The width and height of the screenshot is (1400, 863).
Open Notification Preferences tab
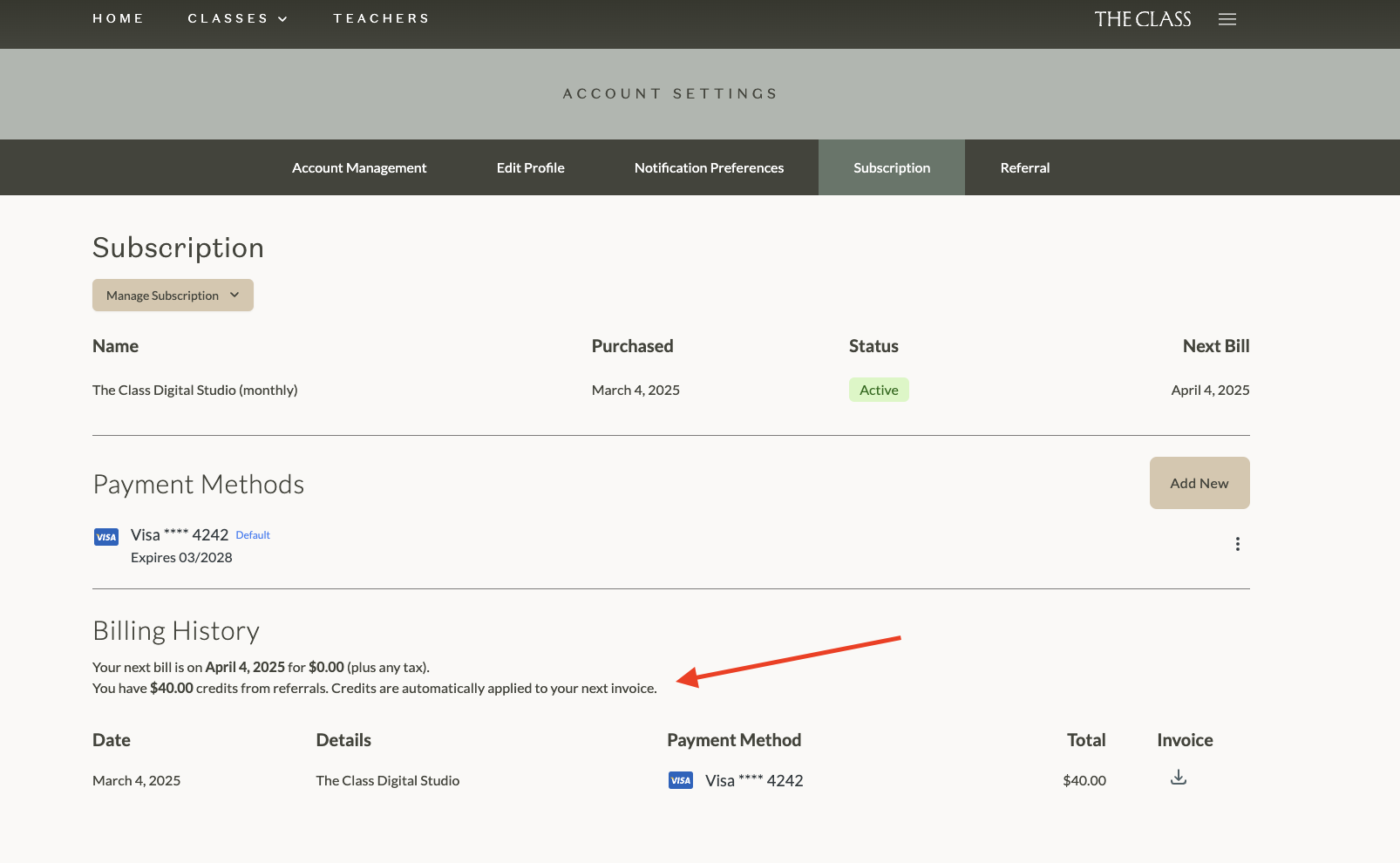pos(709,167)
